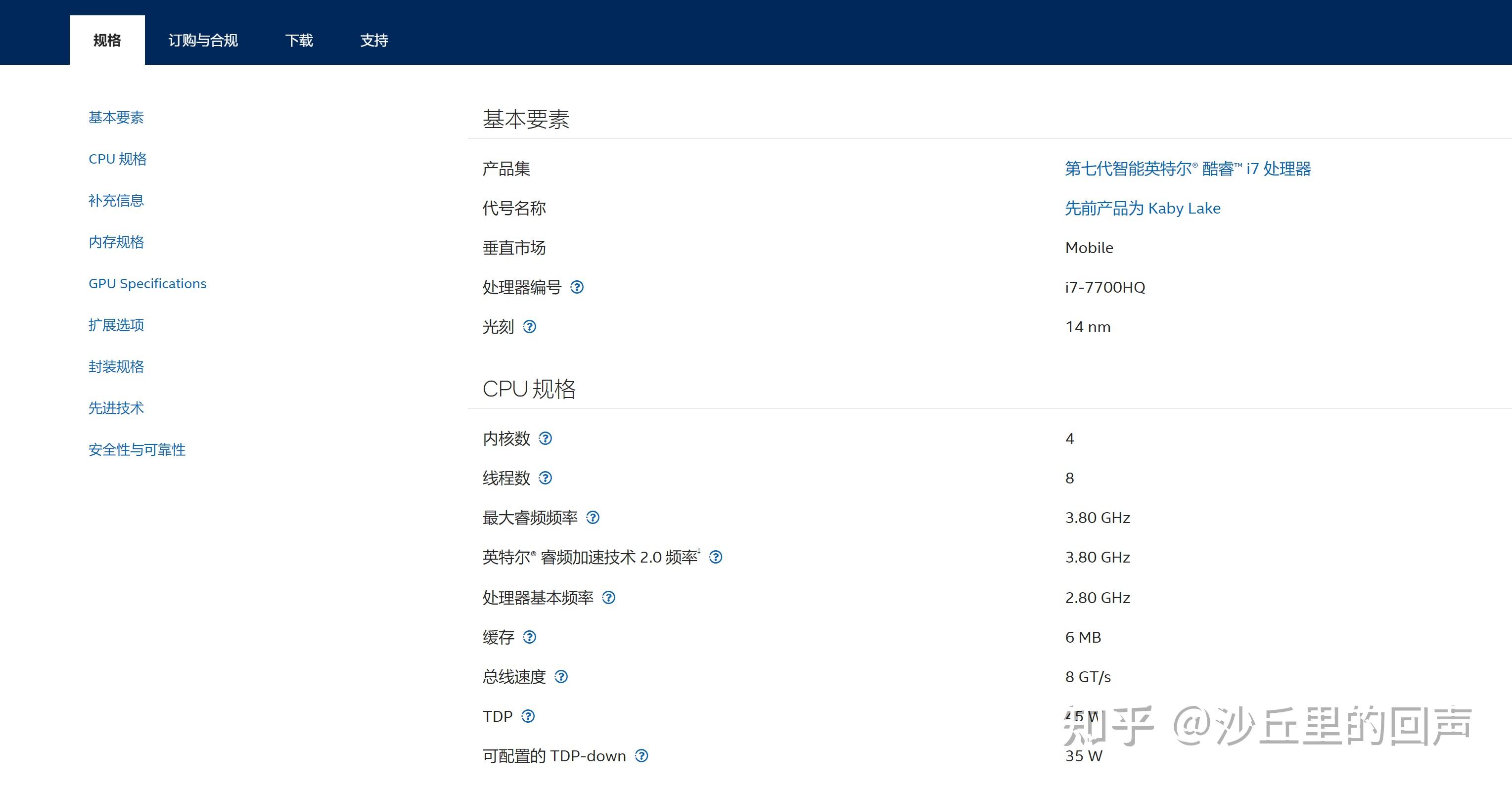Stay on the 规格 tab

coord(106,40)
